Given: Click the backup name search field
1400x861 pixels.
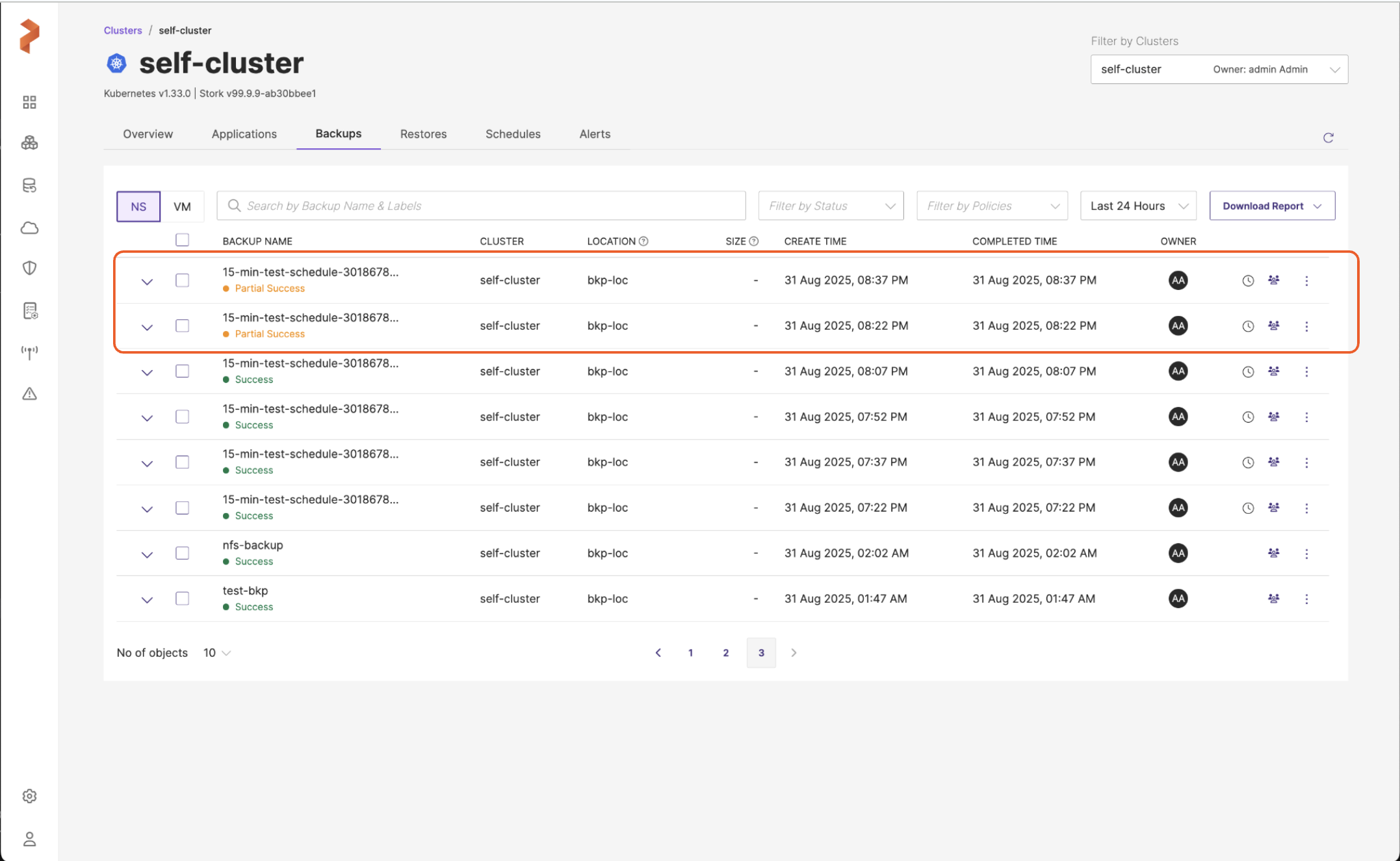Looking at the screenshot, I should click(x=481, y=205).
